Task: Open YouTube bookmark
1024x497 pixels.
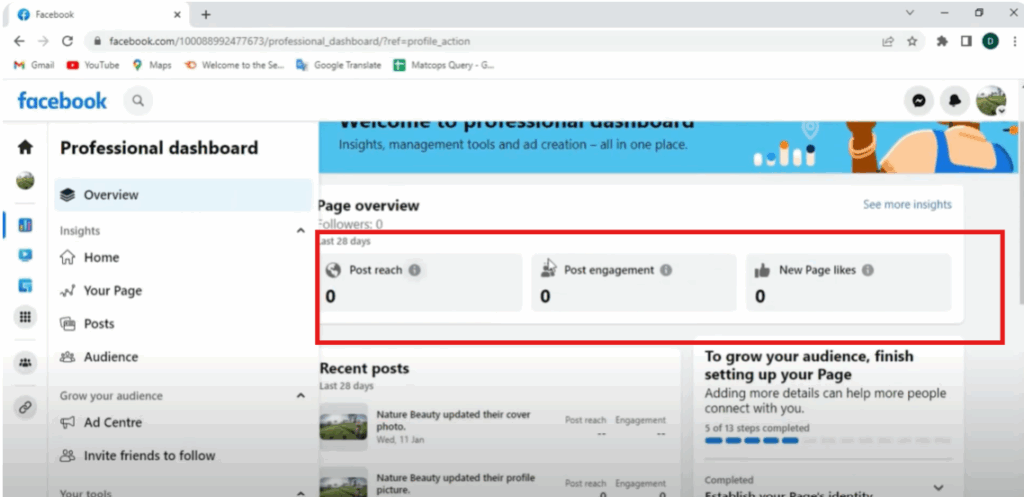Action: coord(93,65)
